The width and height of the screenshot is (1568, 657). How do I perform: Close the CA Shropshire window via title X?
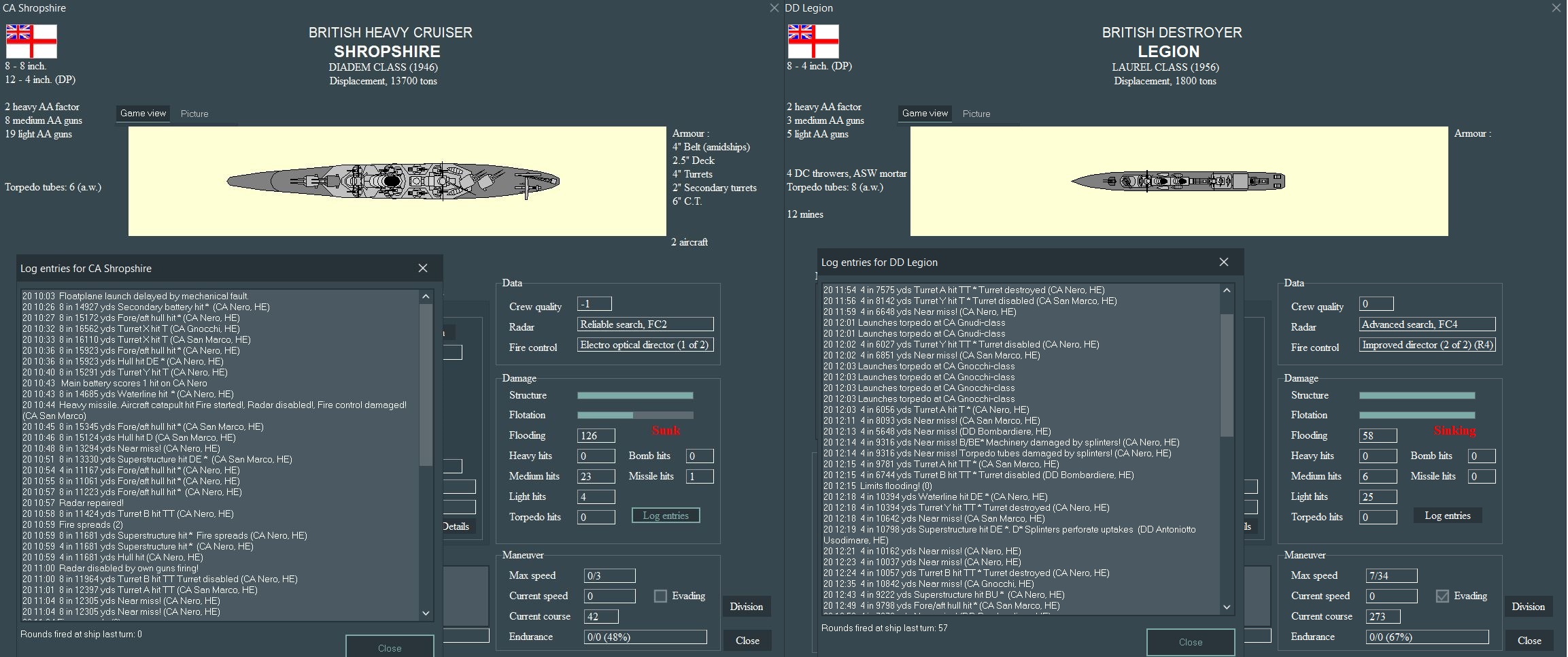[774, 8]
